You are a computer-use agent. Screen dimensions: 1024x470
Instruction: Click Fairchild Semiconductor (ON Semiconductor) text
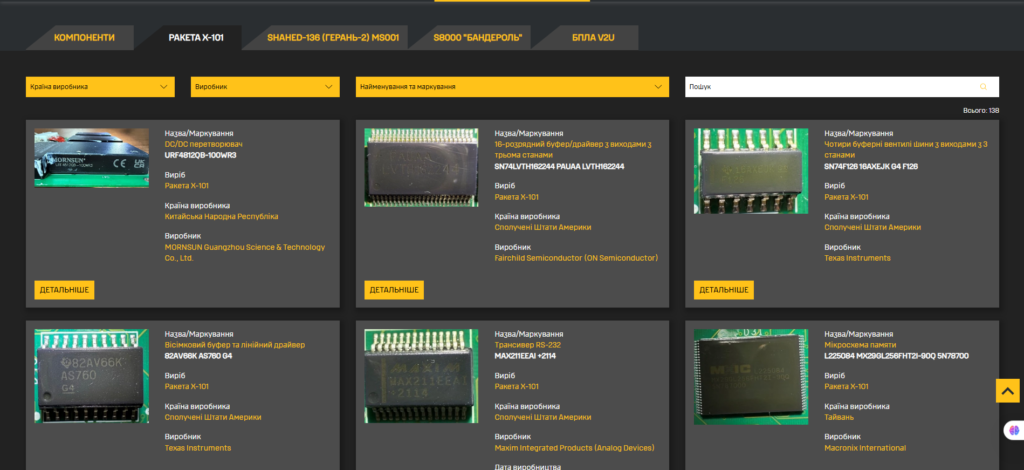point(576,258)
